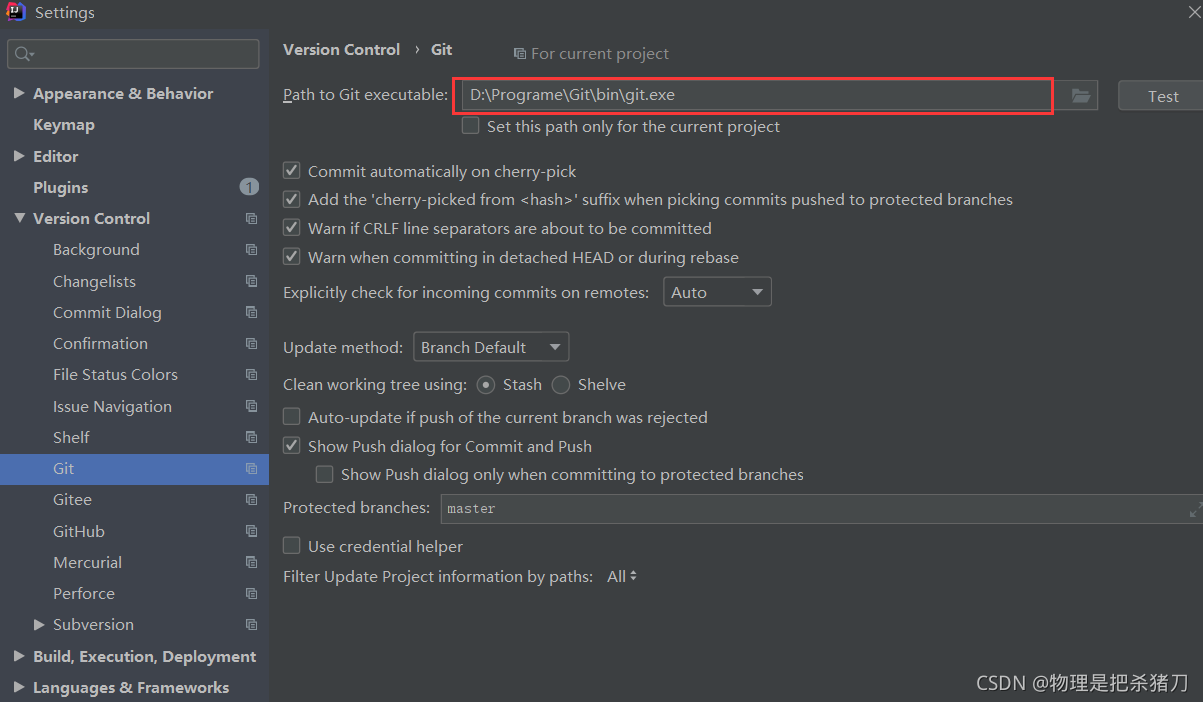Screen dimensions: 1203x702
Task: Open the Filter Update Project paths All selector
Action: tap(622, 576)
